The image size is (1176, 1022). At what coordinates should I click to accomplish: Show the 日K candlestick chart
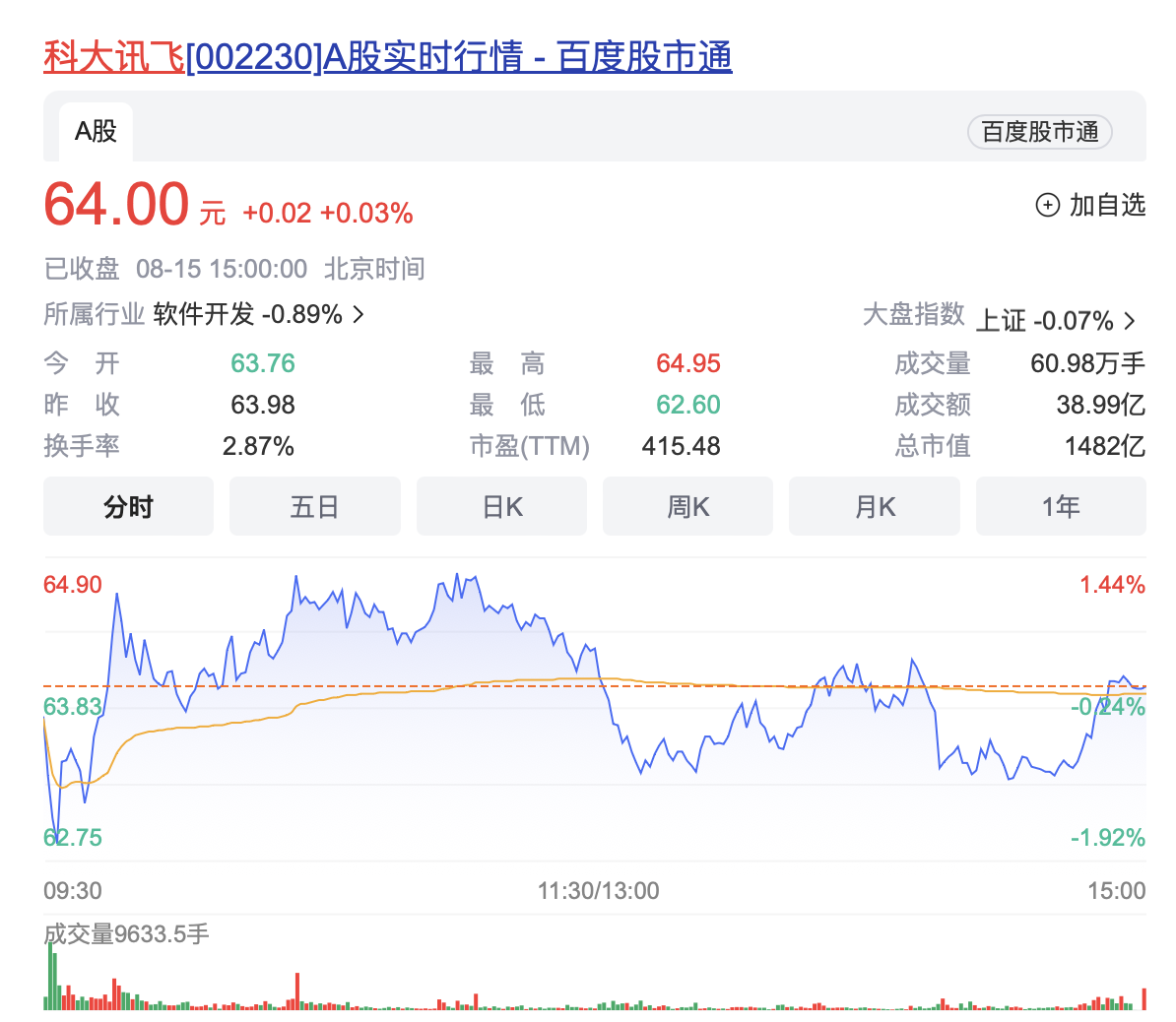tap(501, 506)
